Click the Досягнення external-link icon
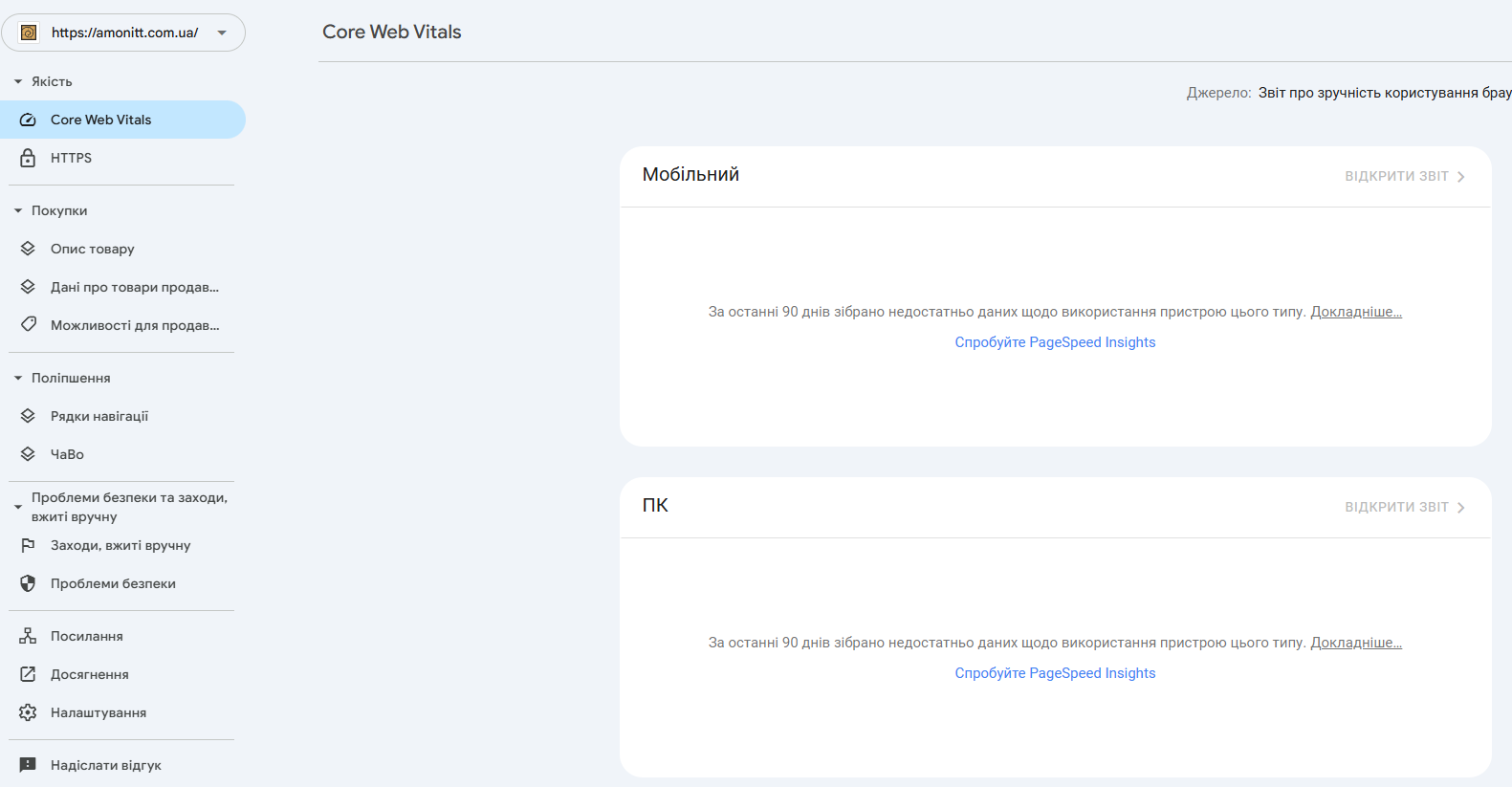The width and height of the screenshot is (1512, 787). coord(28,674)
